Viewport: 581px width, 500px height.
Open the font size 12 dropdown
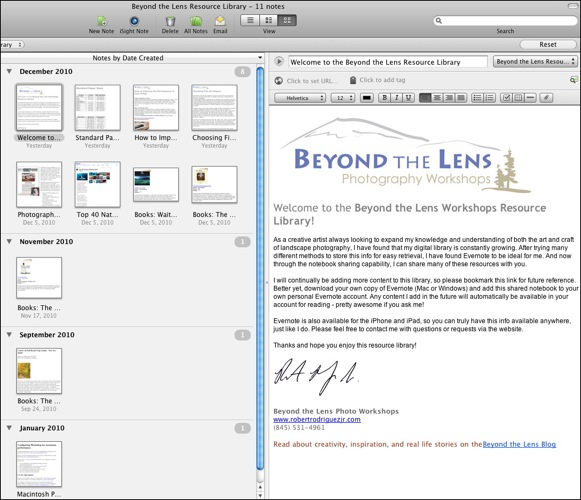[x=343, y=98]
